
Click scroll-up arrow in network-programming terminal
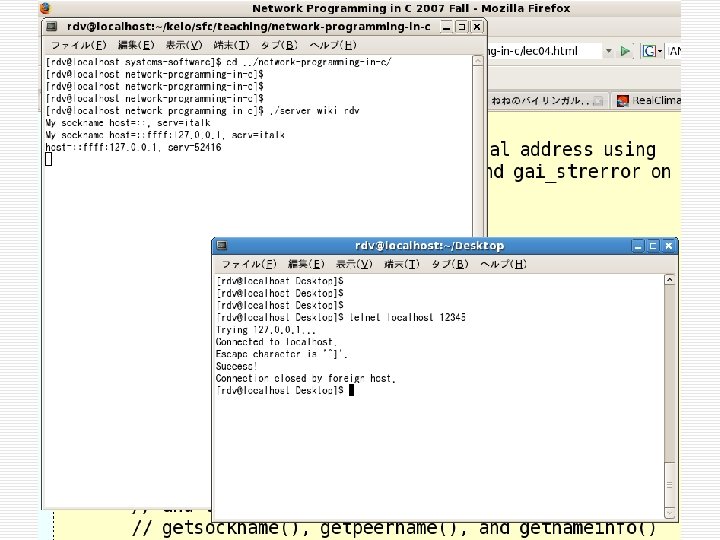point(478,61)
